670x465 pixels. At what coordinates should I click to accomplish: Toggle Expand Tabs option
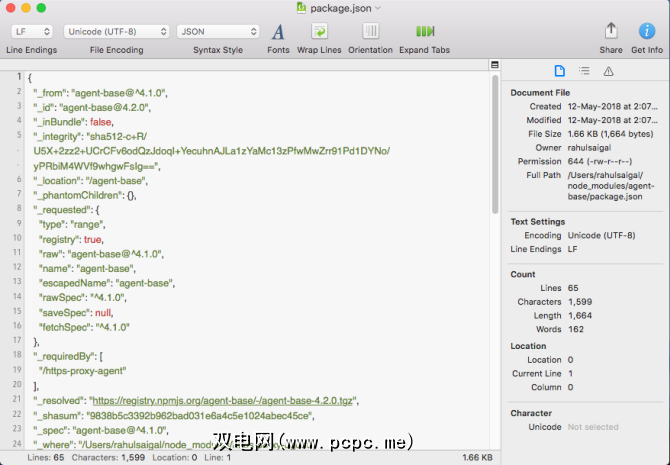point(425,32)
